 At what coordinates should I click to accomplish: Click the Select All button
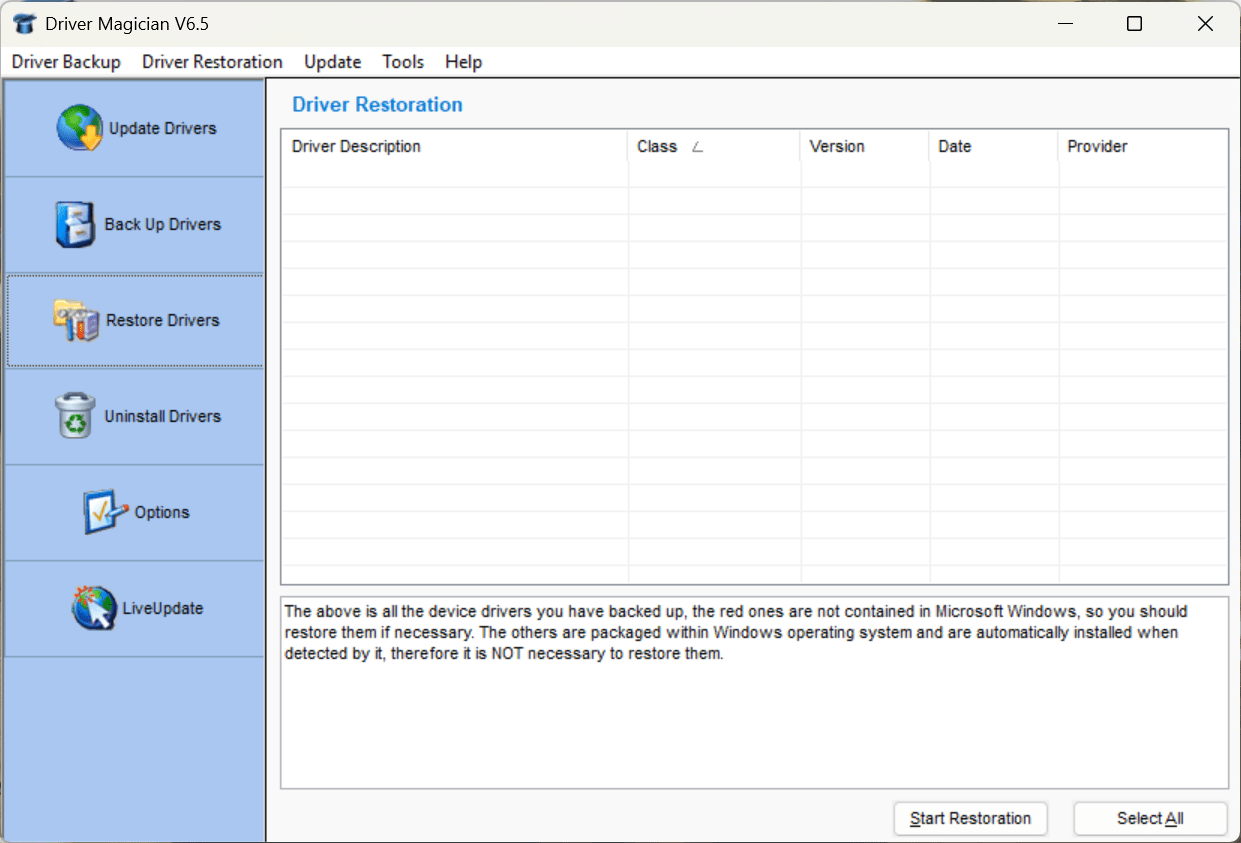click(x=1150, y=818)
